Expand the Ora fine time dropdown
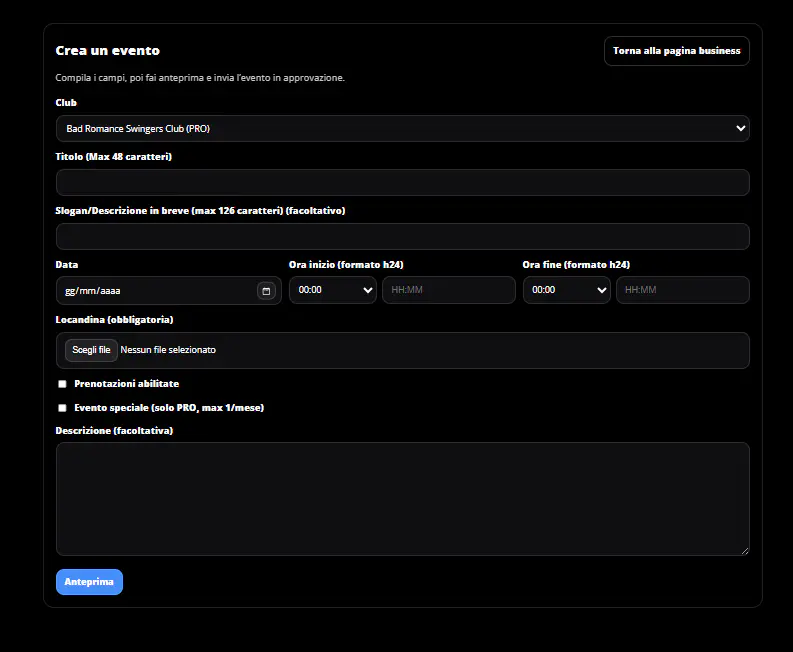Screen dimensions: 793x652 pyautogui.click(x=566, y=290)
